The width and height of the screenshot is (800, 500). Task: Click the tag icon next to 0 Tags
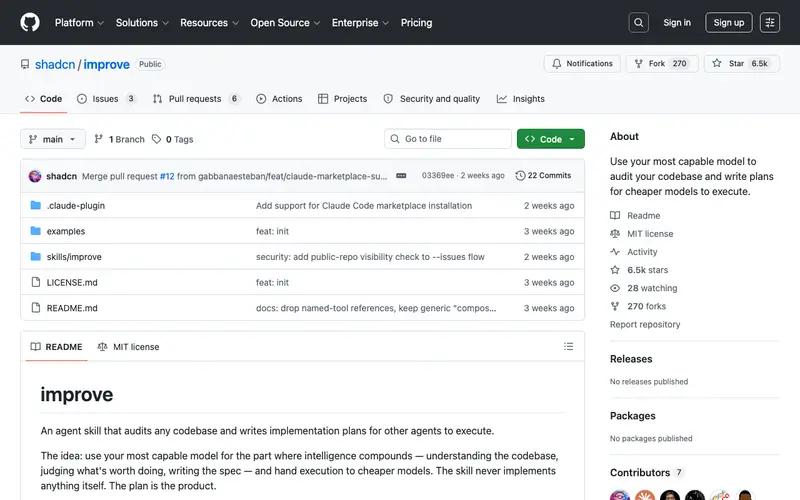point(157,139)
